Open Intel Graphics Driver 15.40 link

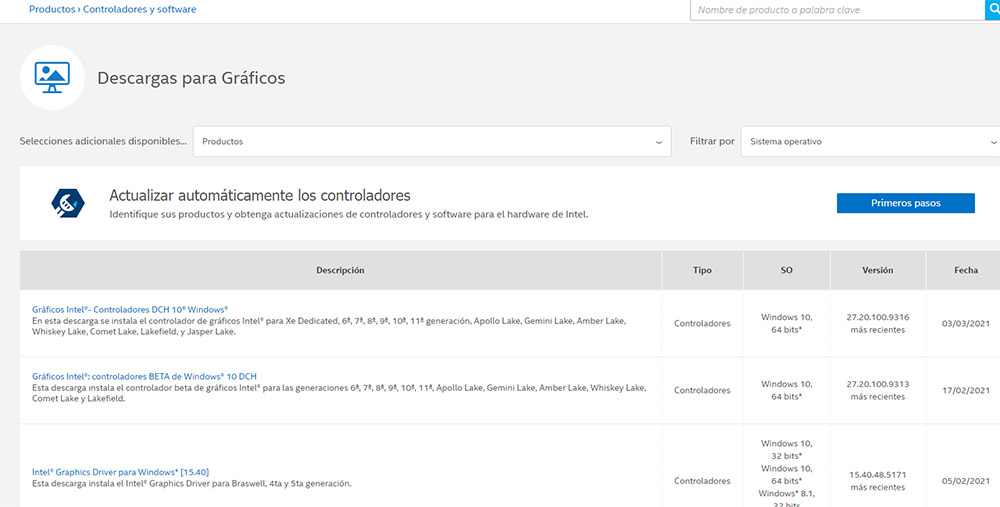121,472
